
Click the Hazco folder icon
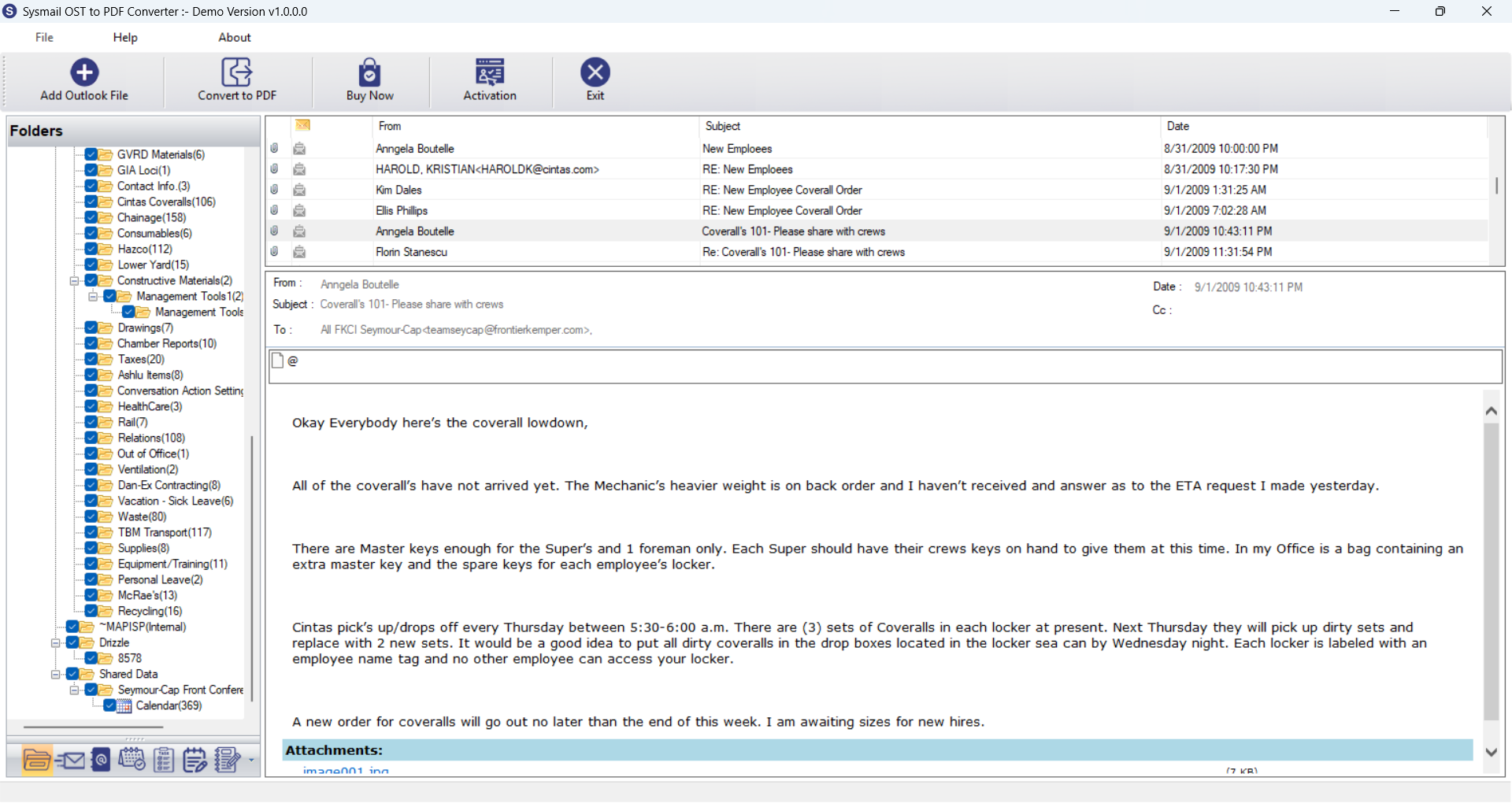(x=106, y=249)
